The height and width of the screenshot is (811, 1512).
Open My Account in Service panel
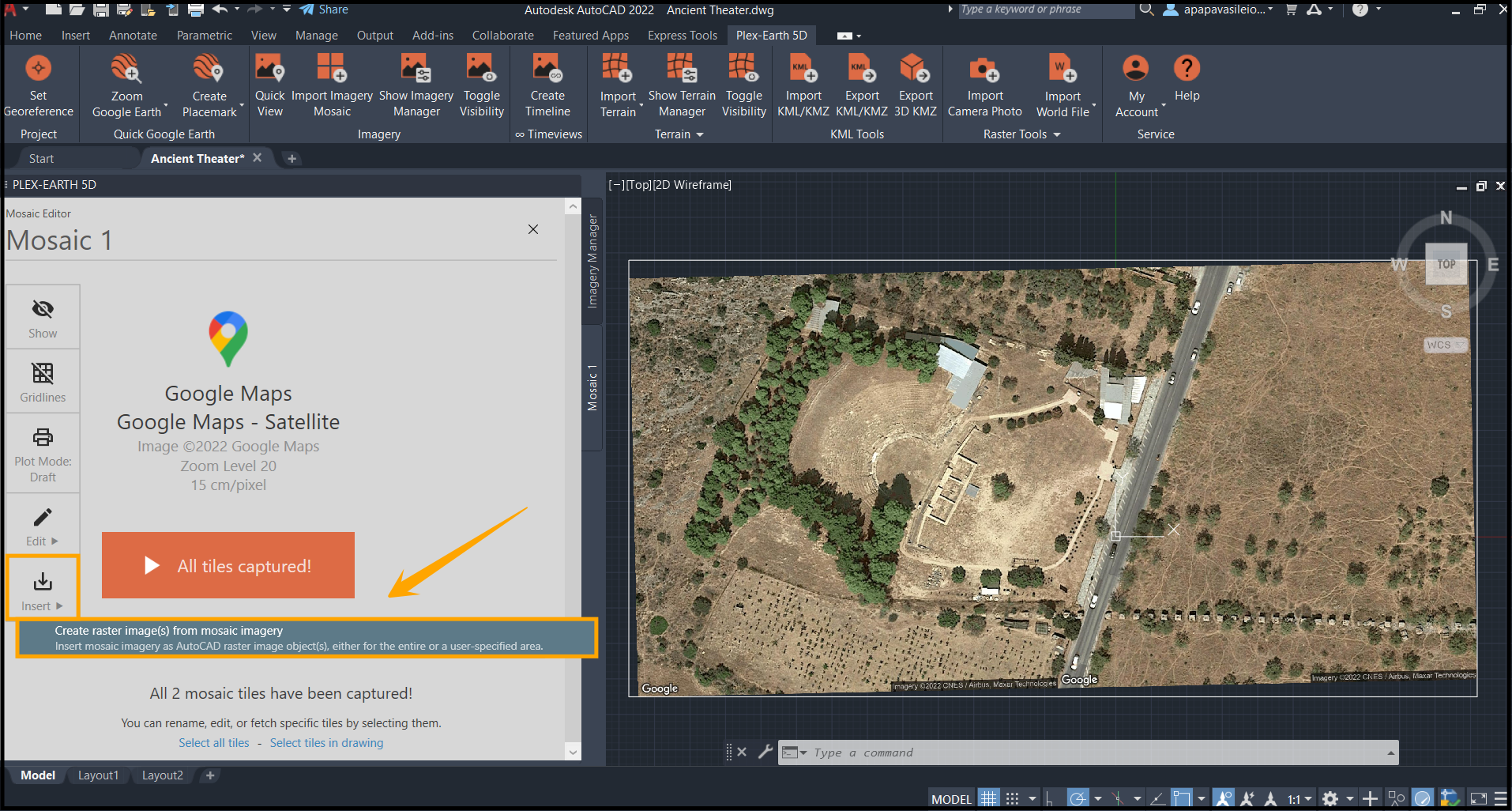[x=1136, y=85]
